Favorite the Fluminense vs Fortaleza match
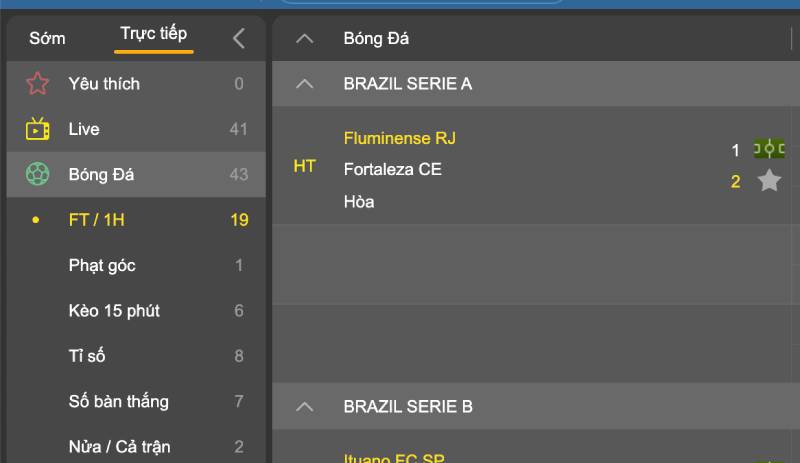 click(x=769, y=181)
